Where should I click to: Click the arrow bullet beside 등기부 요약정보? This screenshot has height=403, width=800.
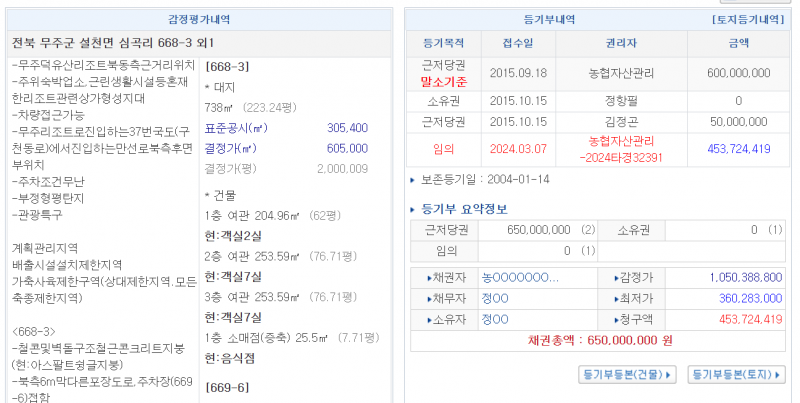pos(415,209)
